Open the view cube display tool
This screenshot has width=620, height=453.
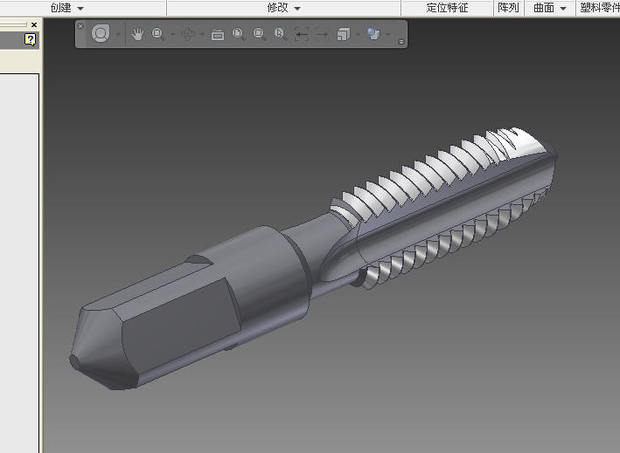pyautogui.click(x=343, y=34)
